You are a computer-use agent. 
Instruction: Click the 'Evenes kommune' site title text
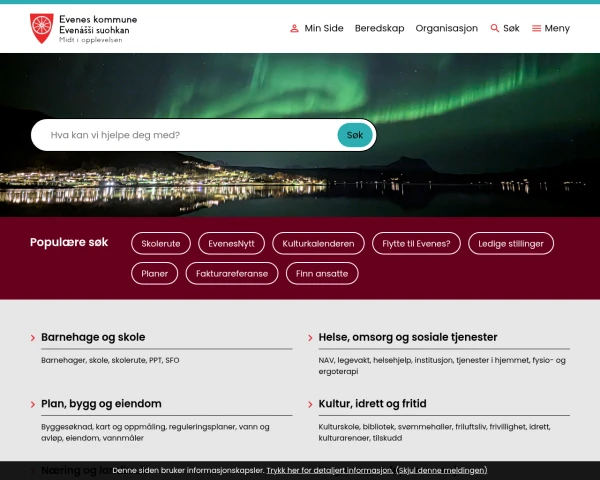tap(98, 19)
